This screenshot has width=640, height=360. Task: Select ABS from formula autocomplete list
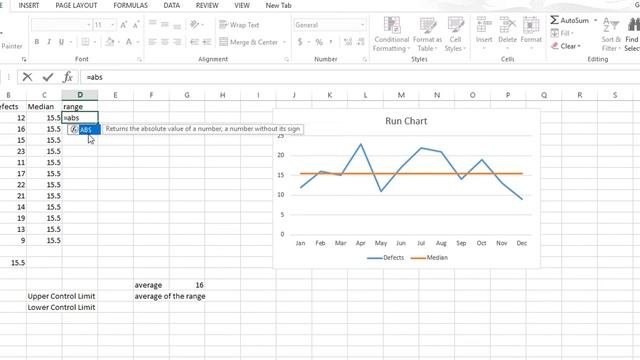tap(84, 130)
